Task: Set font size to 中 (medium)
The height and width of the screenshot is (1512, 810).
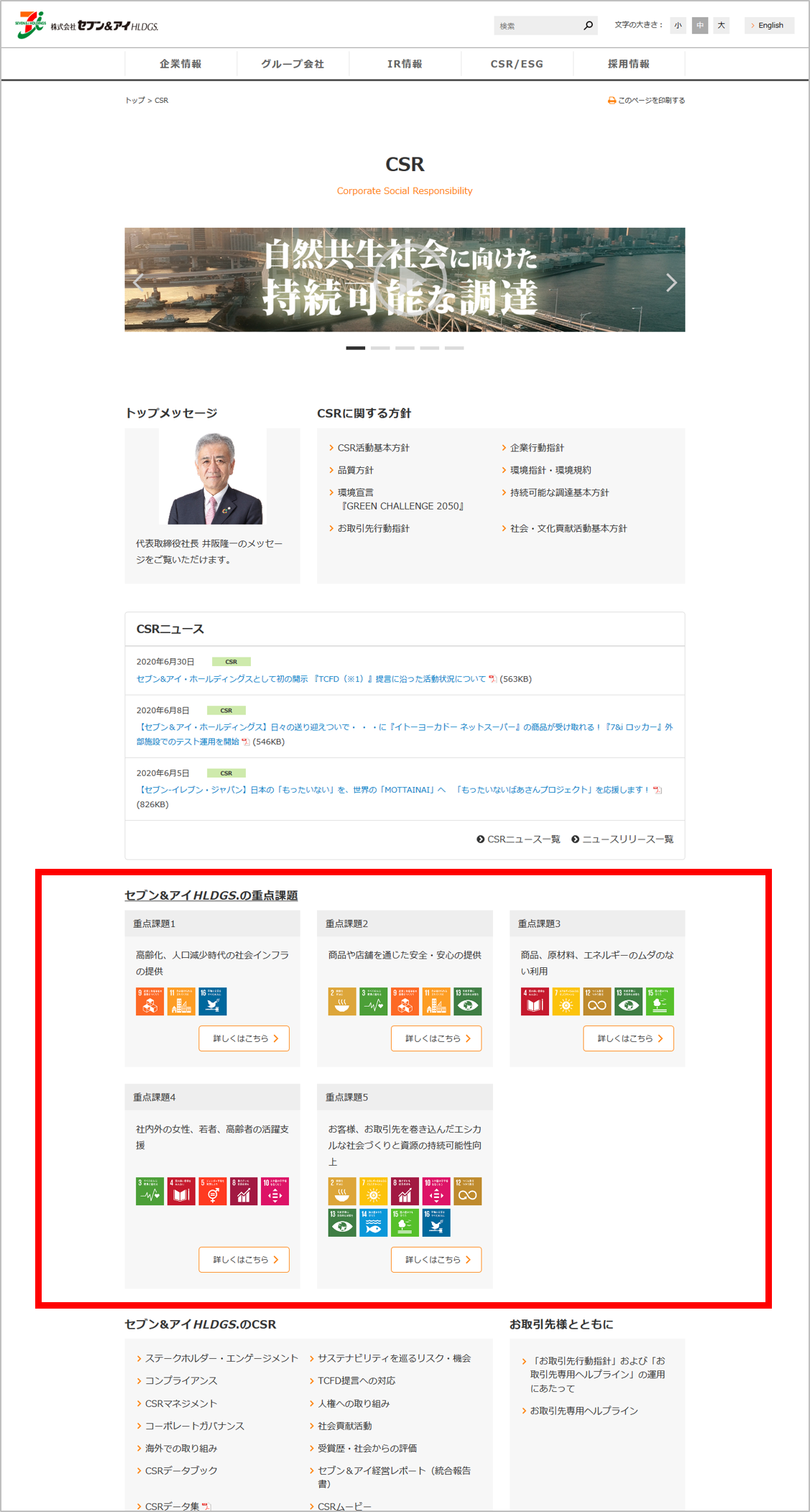Action: [700, 26]
